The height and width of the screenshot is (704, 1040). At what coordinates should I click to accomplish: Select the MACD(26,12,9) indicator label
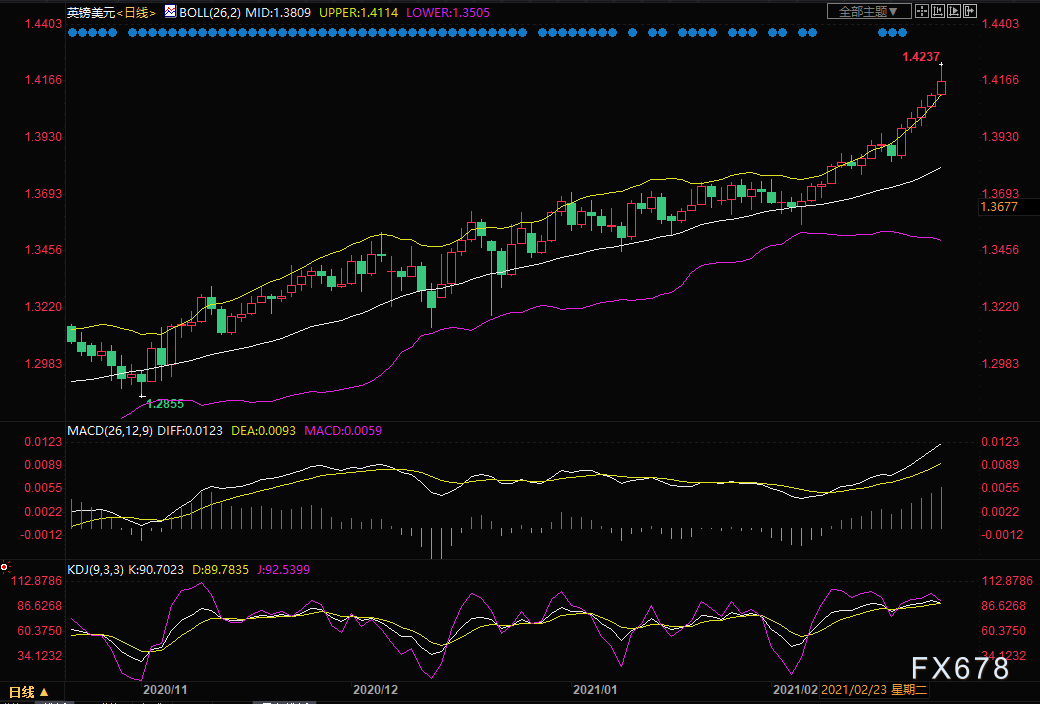coord(109,431)
